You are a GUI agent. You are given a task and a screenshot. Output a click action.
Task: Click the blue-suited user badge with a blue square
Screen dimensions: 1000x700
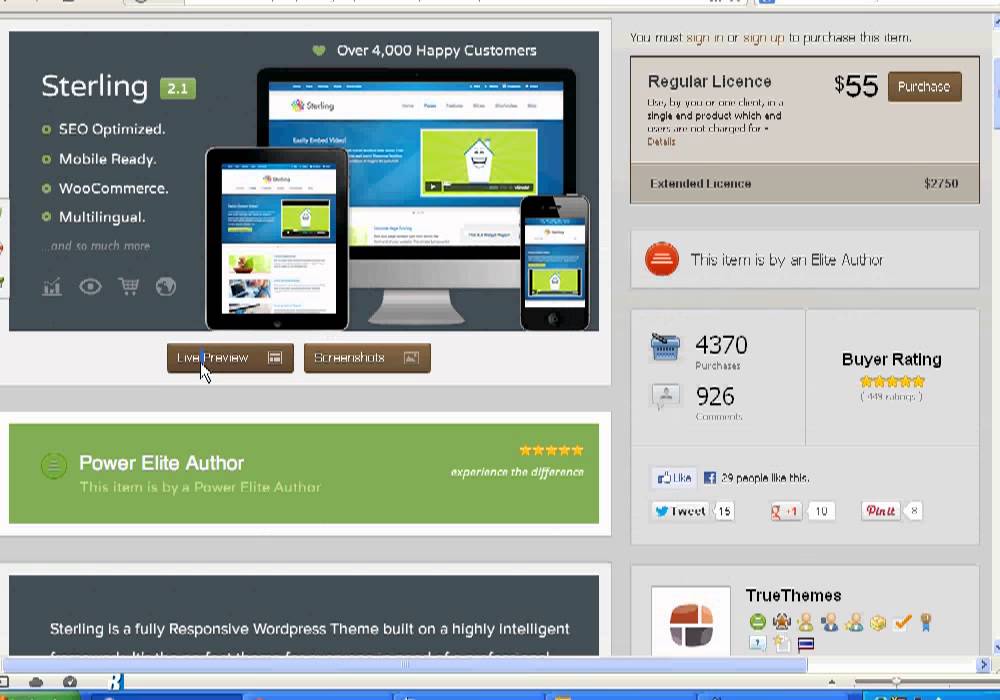click(830, 622)
